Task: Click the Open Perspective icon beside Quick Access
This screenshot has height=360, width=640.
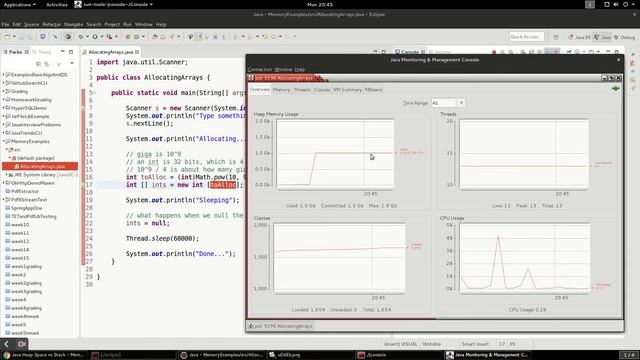Action: 556,37
